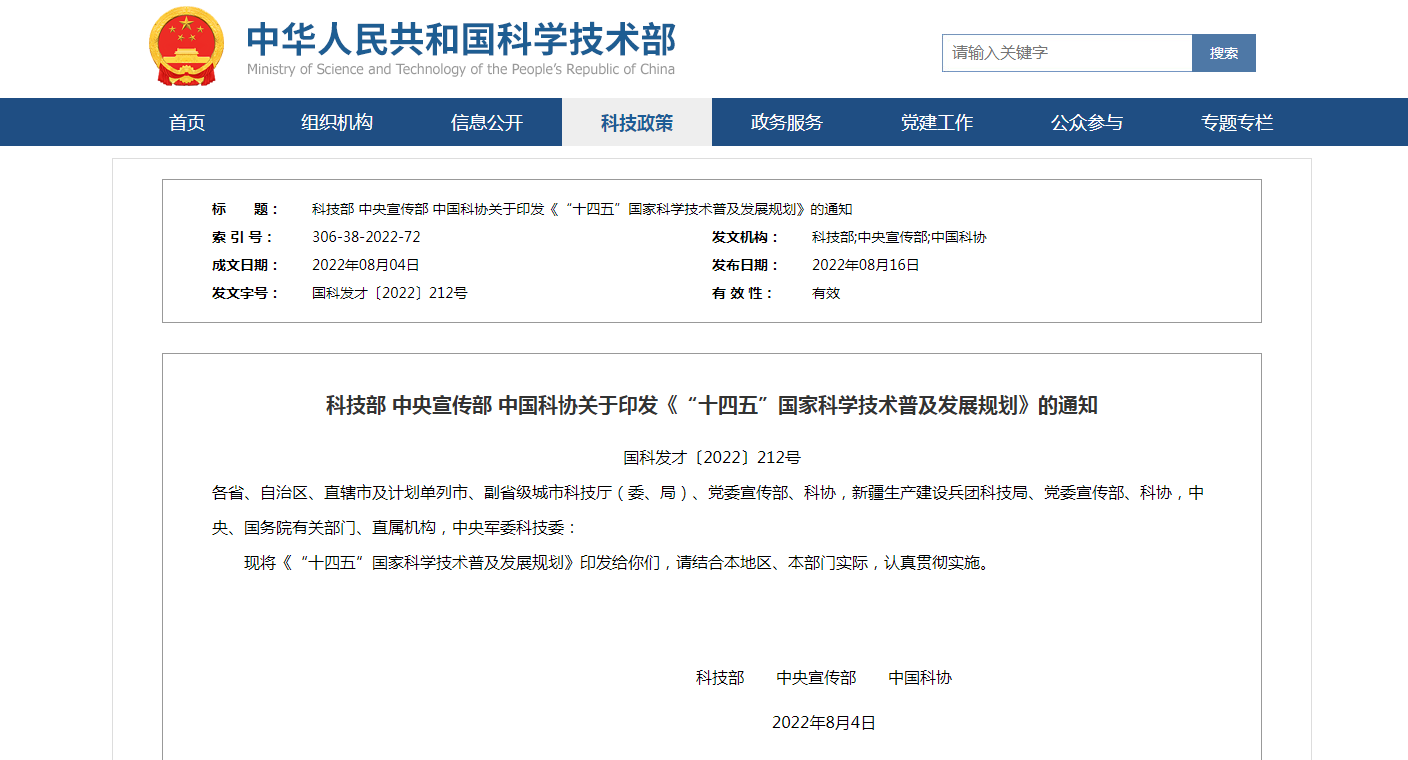Click the 中华人民共和国科学技术部 site title

coord(461,38)
